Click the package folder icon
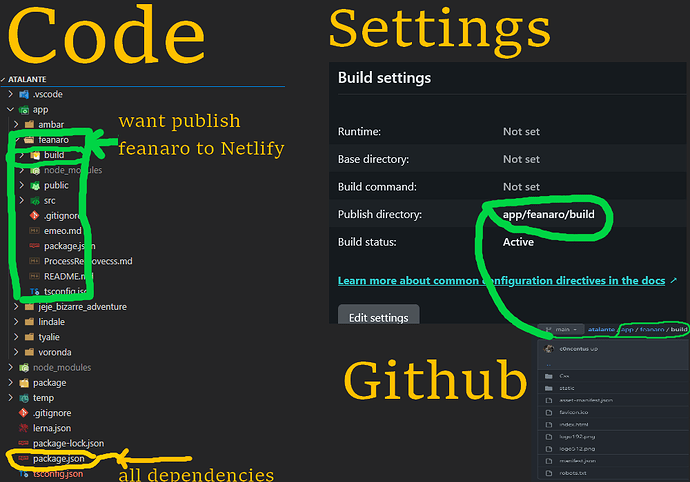Viewport: 690px width, 482px height. [24, 383]
